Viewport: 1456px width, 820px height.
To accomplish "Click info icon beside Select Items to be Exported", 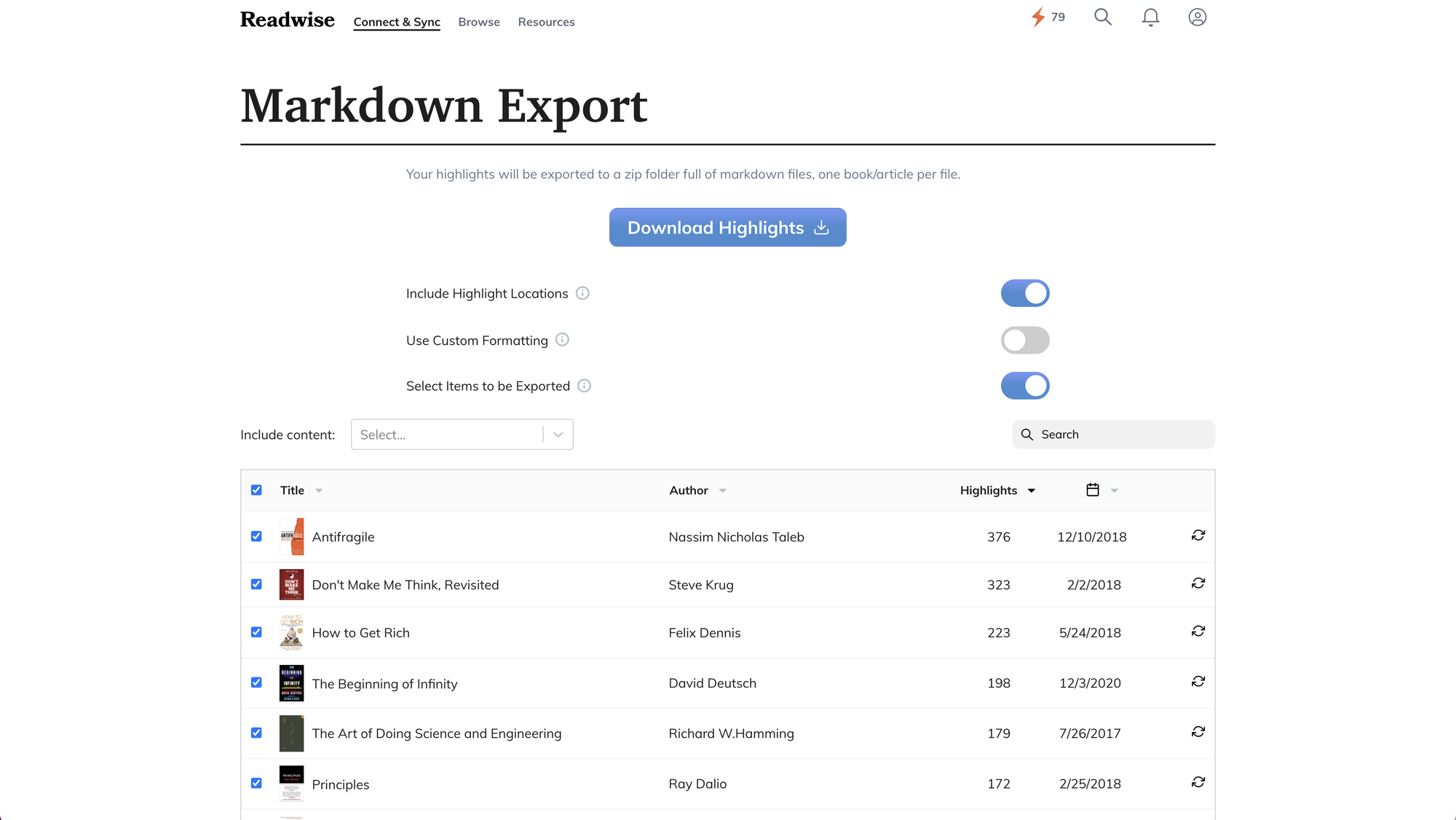I will [x=584, y=386].
